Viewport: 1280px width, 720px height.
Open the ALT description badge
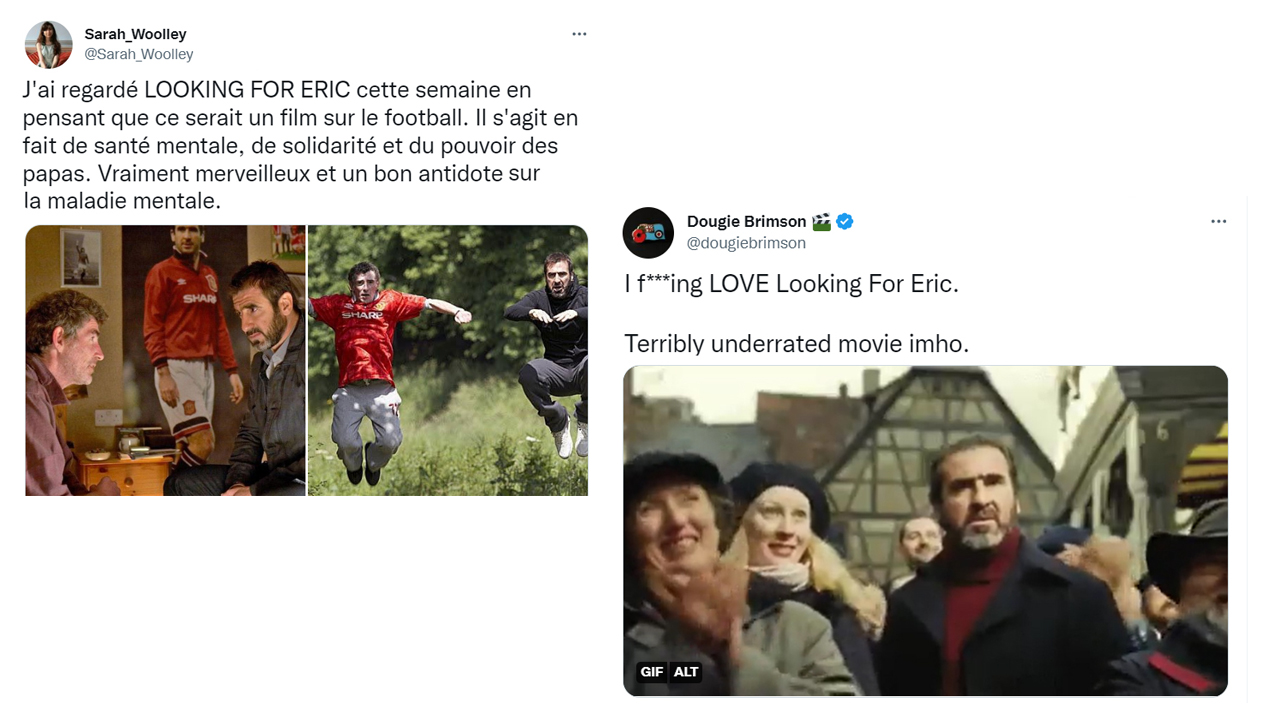[x=686, y=672]
